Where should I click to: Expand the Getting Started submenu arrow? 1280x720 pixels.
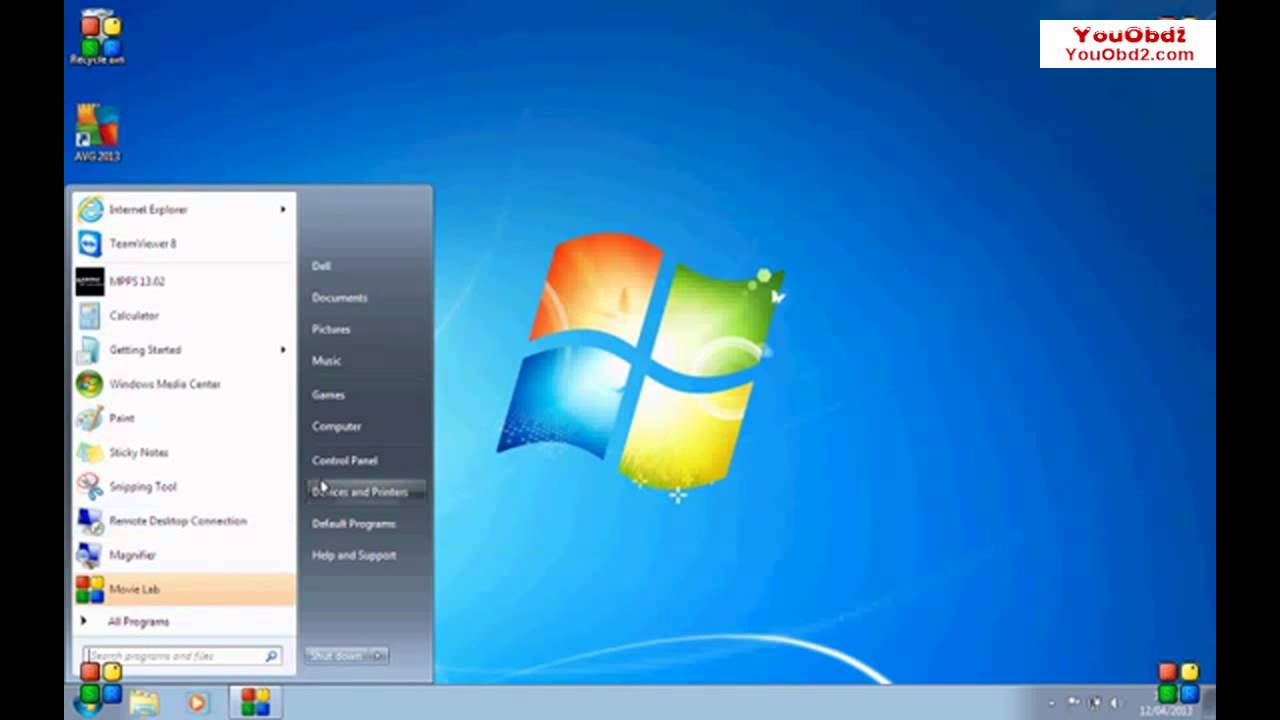coord(283,350)
